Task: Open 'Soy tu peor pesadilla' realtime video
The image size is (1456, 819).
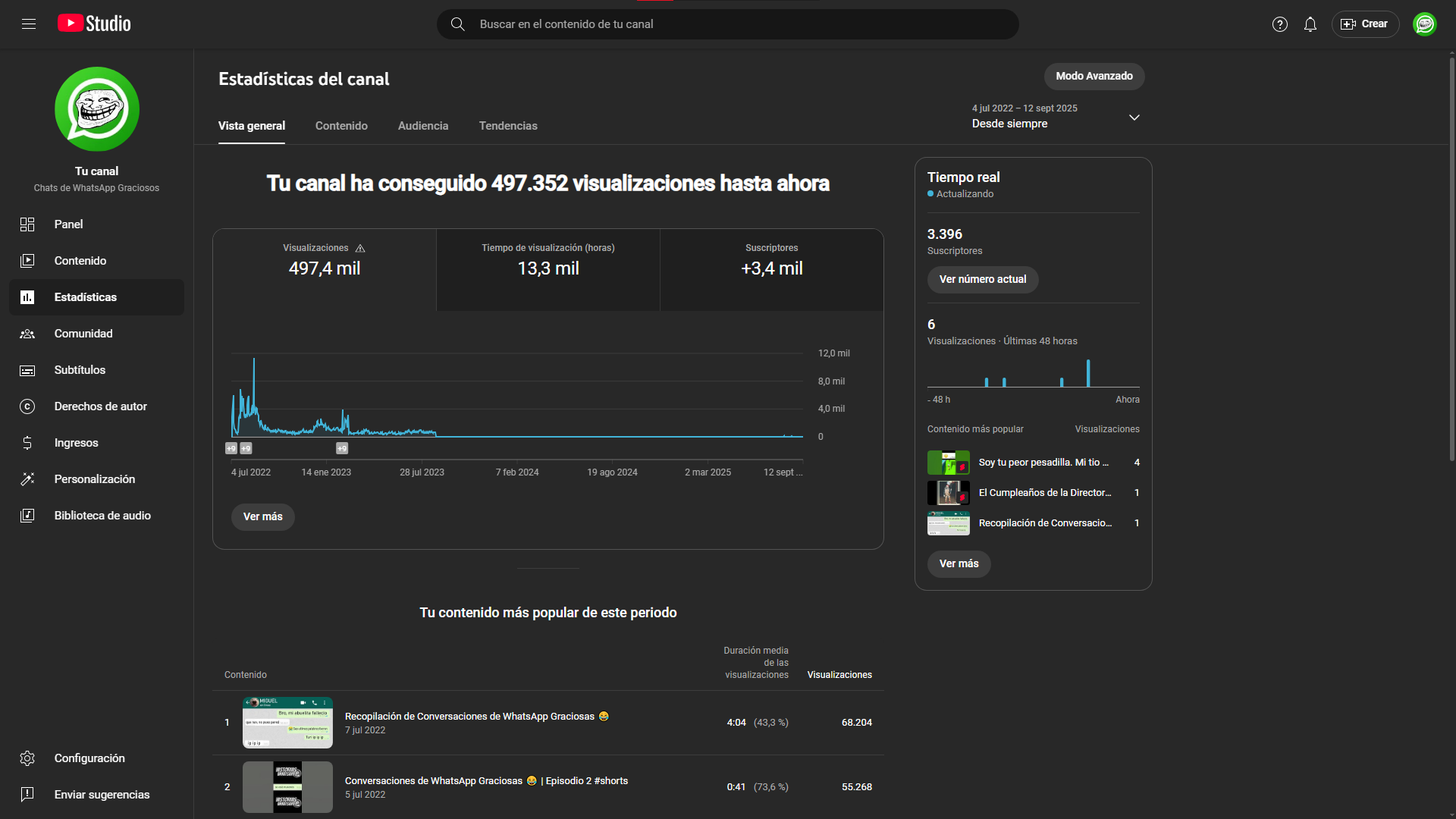Action: pos(1043,463)
